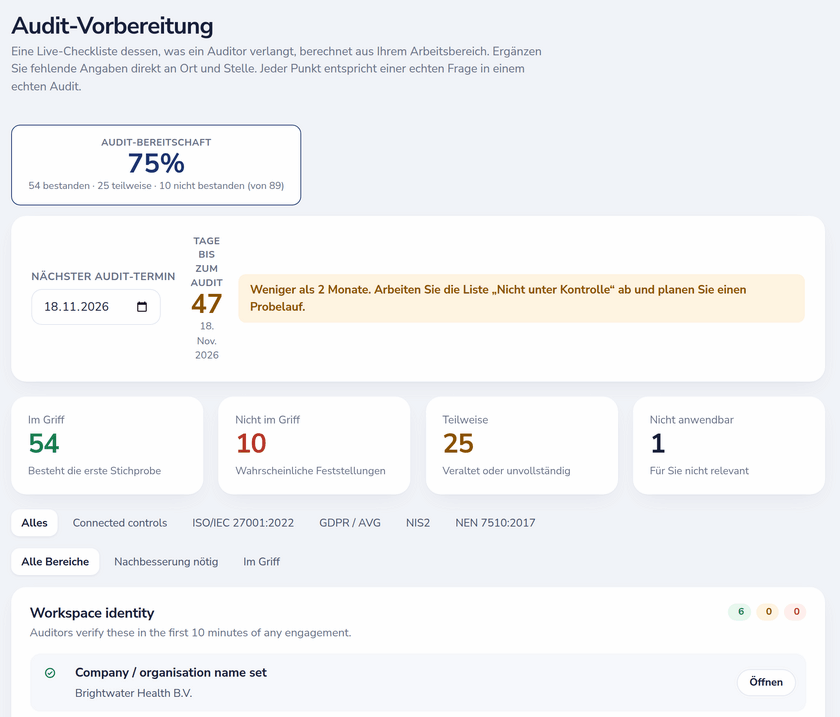840x717 pixels.
Task: Click 'Veraltet oder unvollständig' caption
Action: tap(506, 471)
